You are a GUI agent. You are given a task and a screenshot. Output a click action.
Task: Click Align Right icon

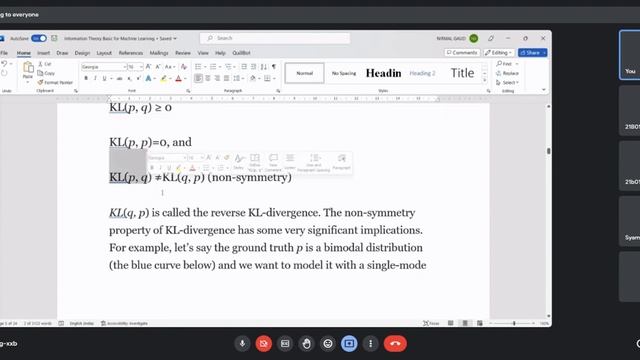point(217,78)
